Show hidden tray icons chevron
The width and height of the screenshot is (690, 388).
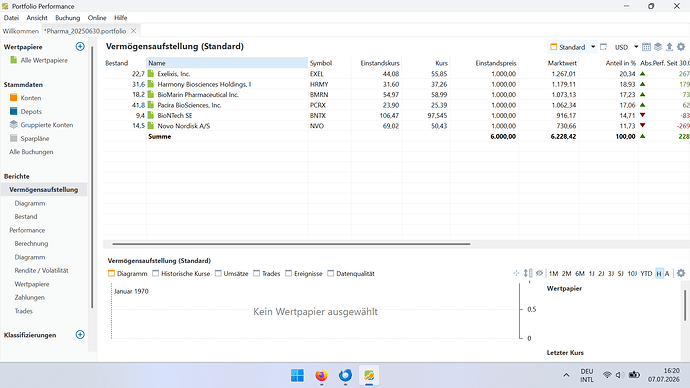click(566, 375)
